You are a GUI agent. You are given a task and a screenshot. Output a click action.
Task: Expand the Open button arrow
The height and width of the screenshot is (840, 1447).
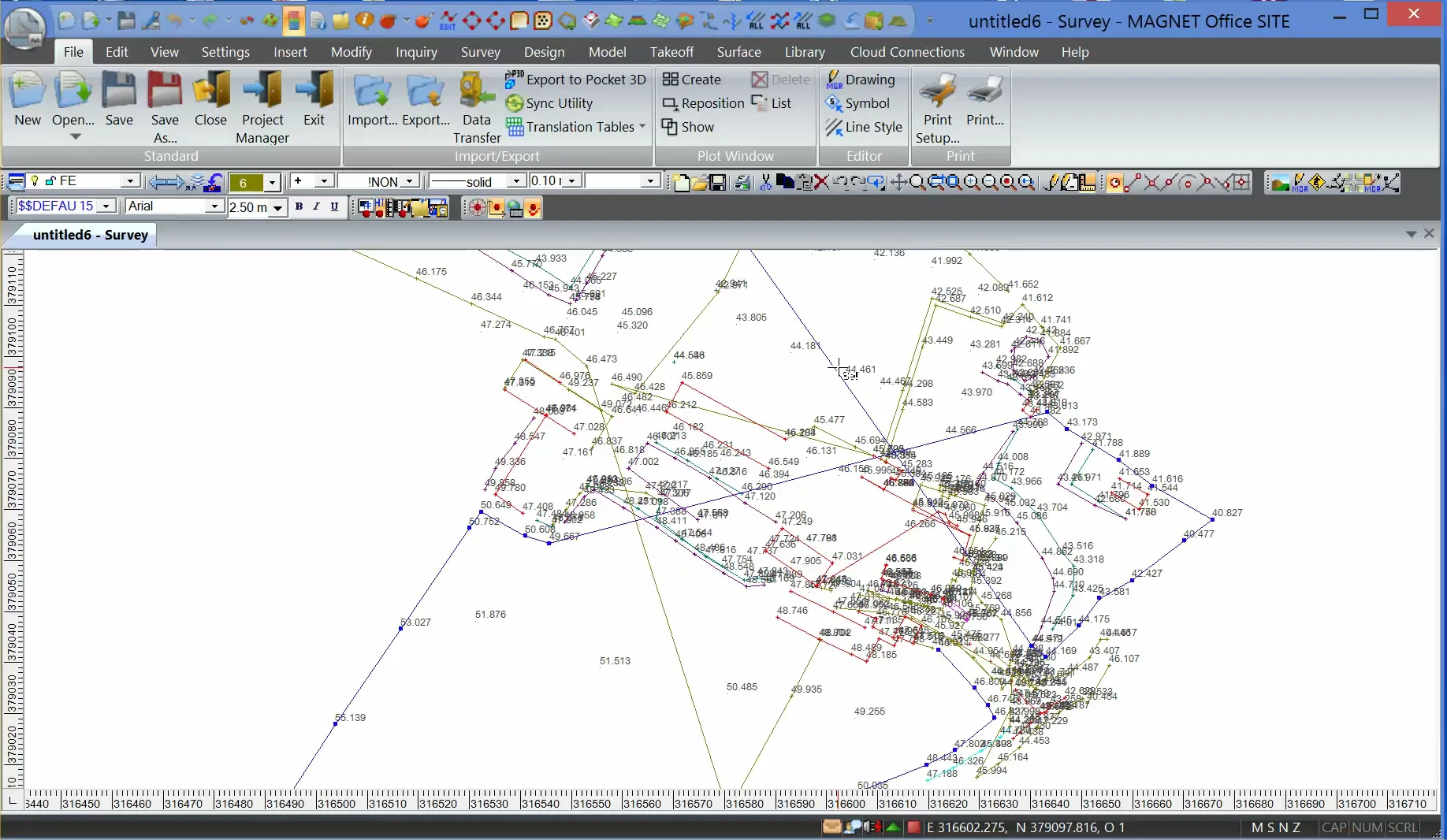76,137
